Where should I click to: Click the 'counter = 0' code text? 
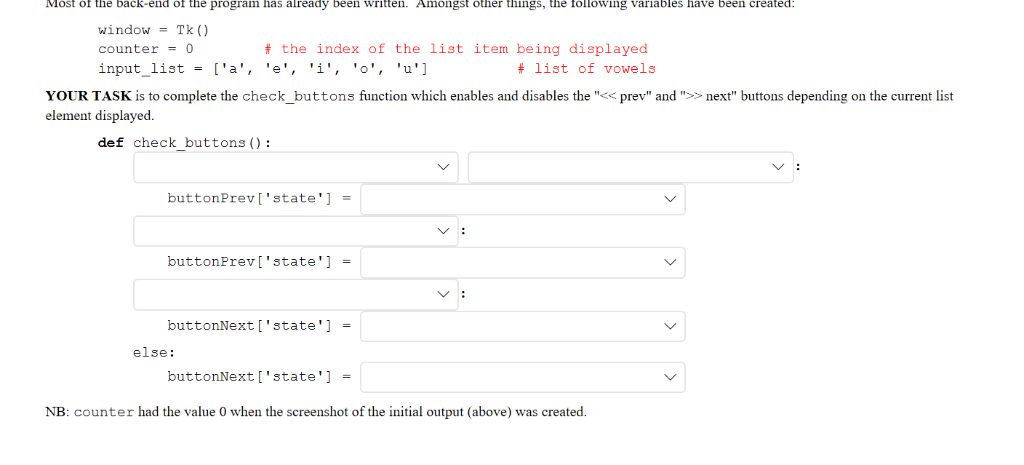click(146, 49)
